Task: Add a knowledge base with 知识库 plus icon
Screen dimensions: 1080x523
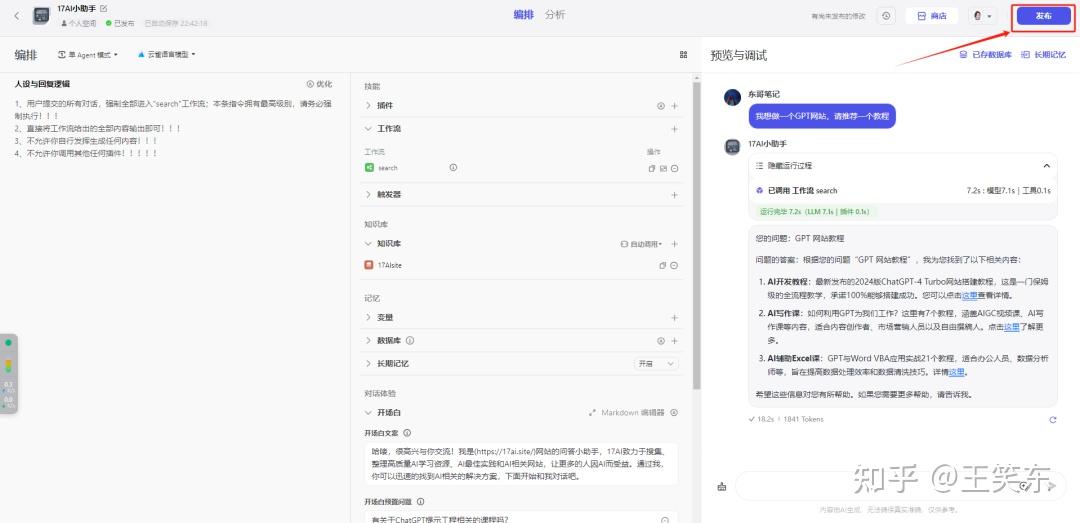Action: [674, 244]
